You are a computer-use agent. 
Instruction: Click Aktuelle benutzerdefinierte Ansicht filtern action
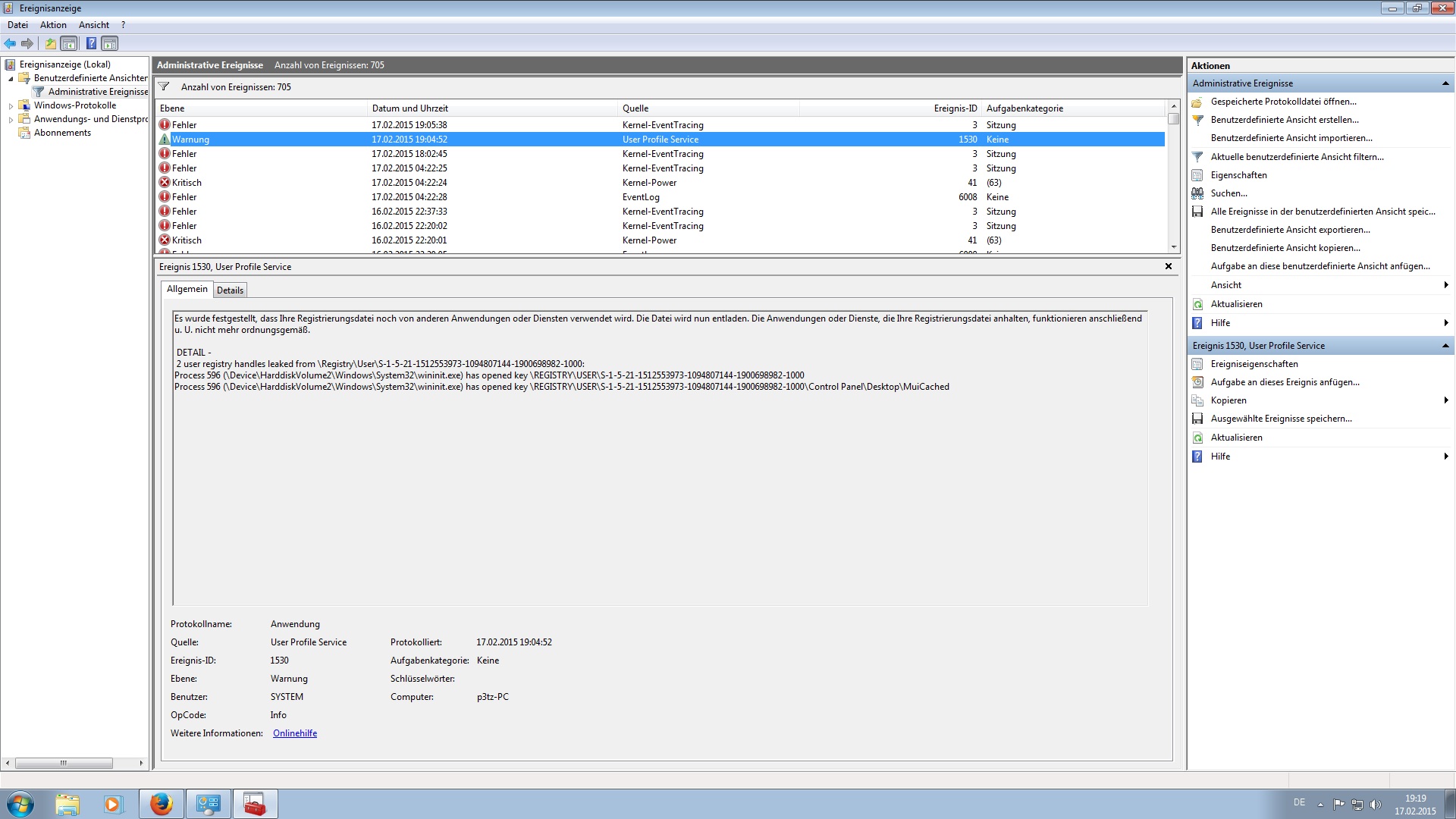1297,157
